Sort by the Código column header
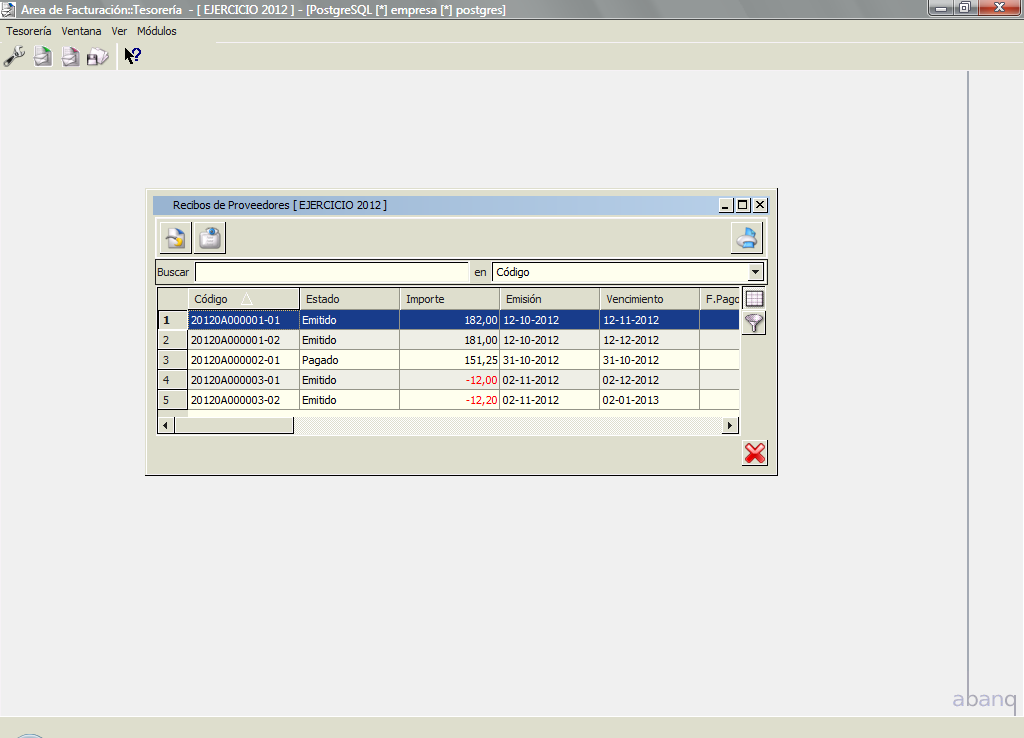The height and width of the screenshot is (738, 1024). 244,298
